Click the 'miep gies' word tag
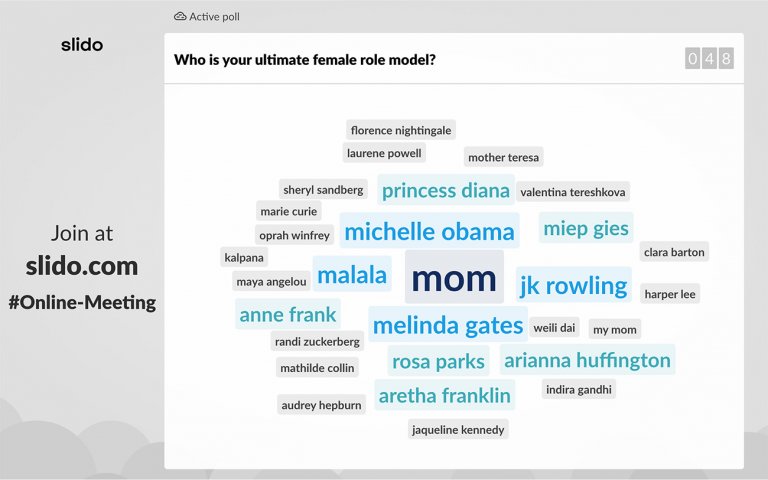 (x=586, y=228)
